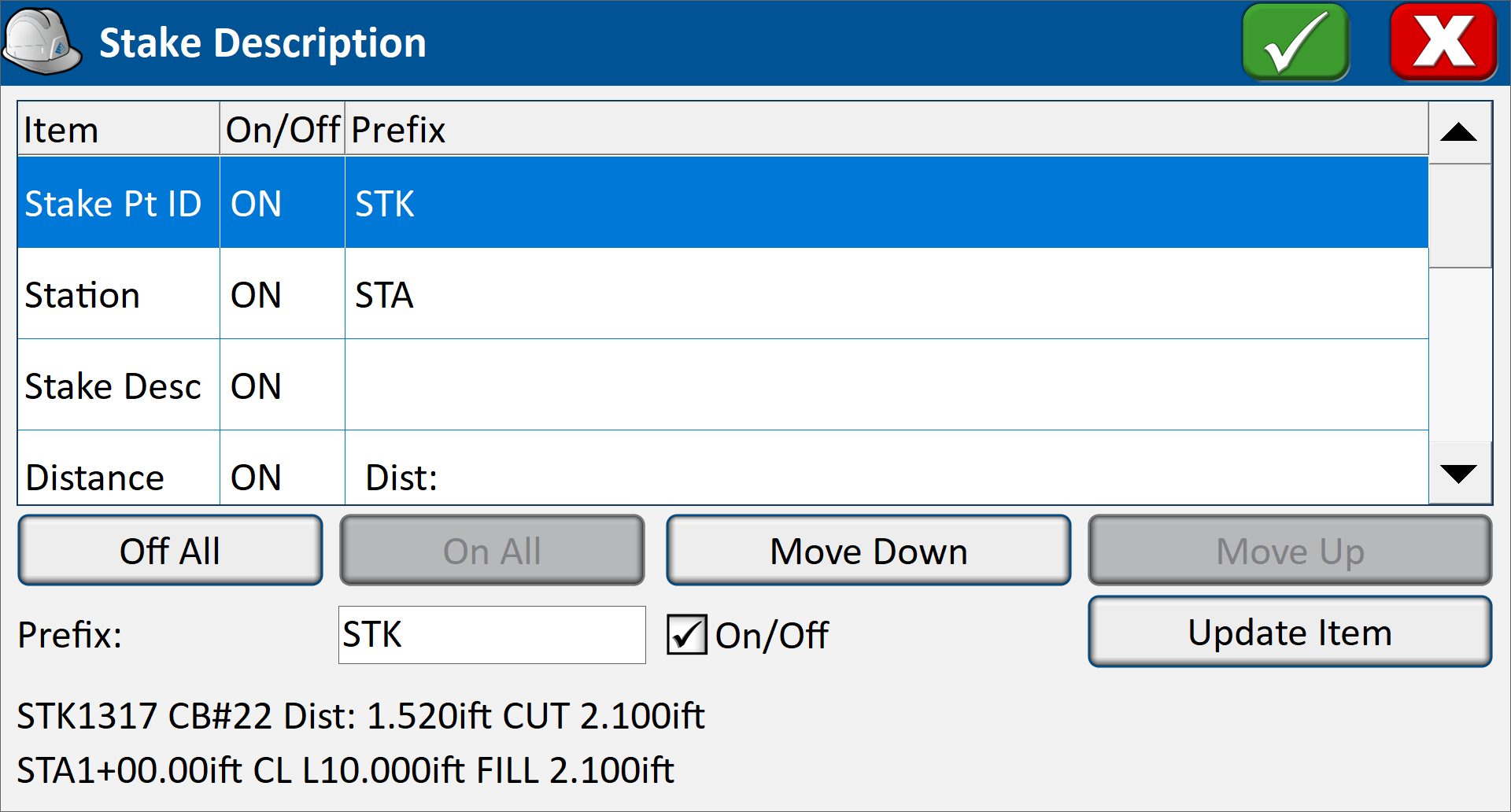Screen dimensions: 1511x812
Task: Click the empty prefix cell of Stake Desc
Action: pyautogui.click(x=887, y=386)
